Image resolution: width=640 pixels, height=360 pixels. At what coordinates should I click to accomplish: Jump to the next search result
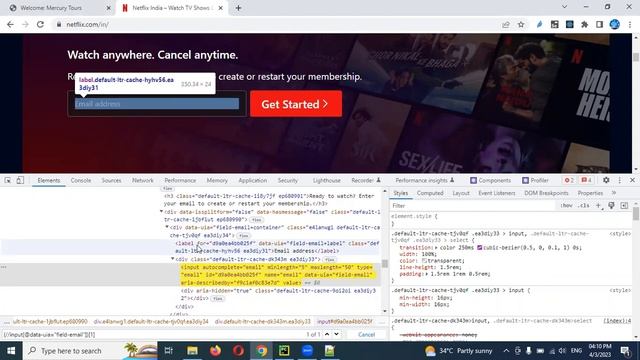[336, 334]
